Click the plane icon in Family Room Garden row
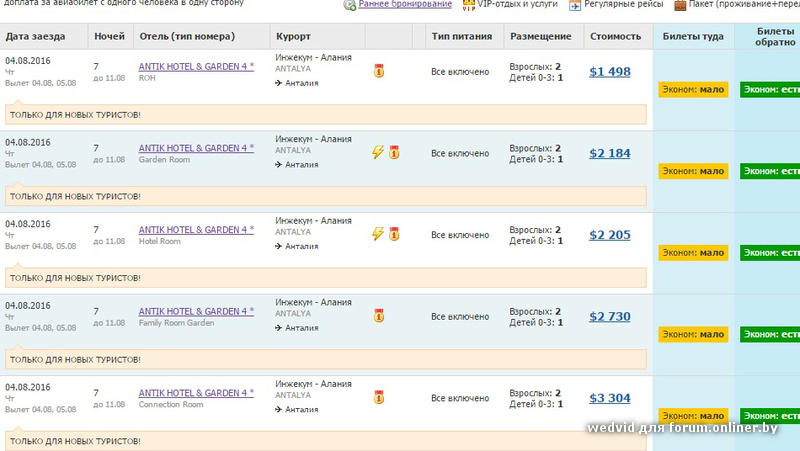This screenshot has height=451, width=800. [279, 328]
